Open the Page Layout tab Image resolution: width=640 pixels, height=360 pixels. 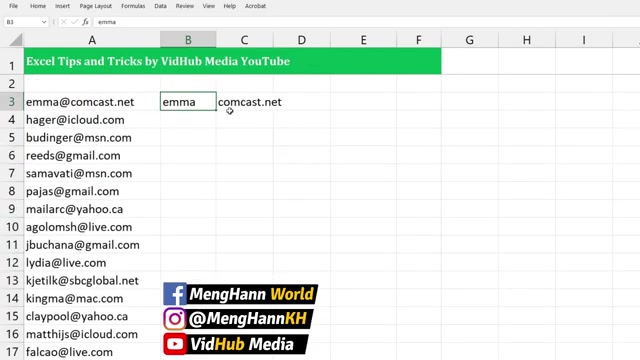point(96,6)
